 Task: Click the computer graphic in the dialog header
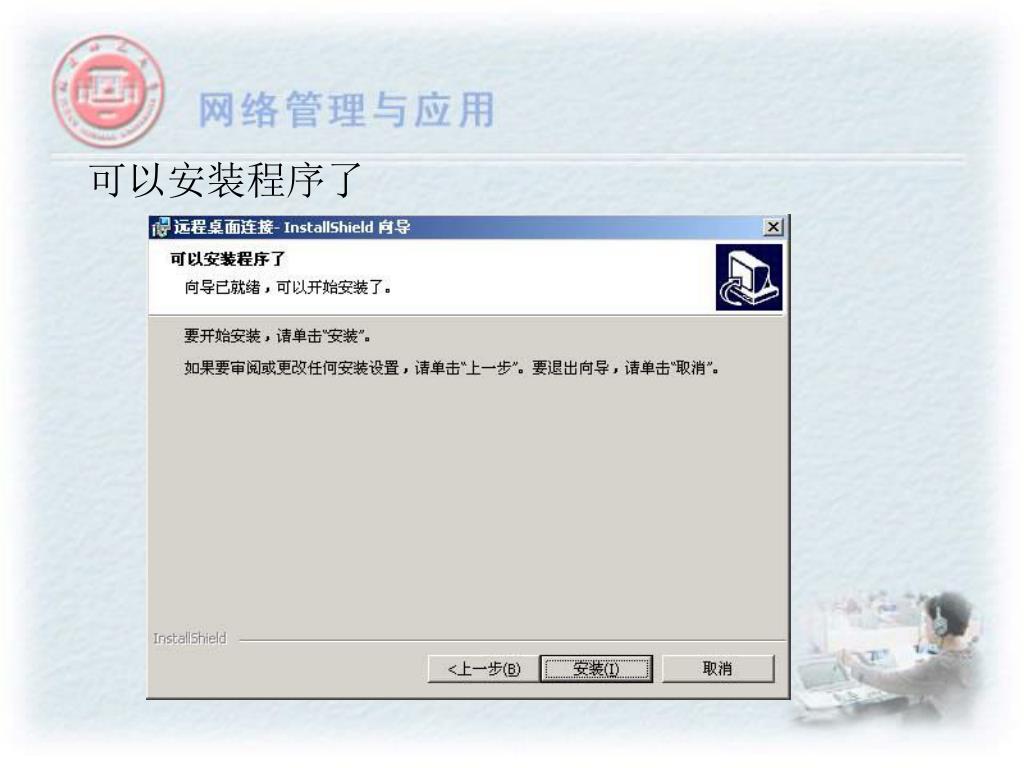[x=748, y=277]
